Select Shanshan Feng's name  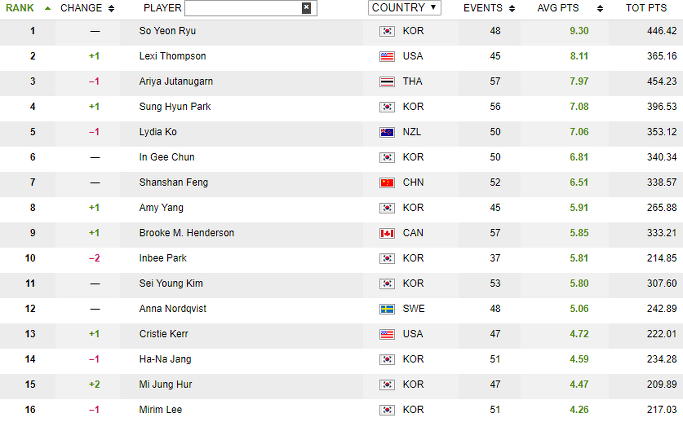pos(173,182)
